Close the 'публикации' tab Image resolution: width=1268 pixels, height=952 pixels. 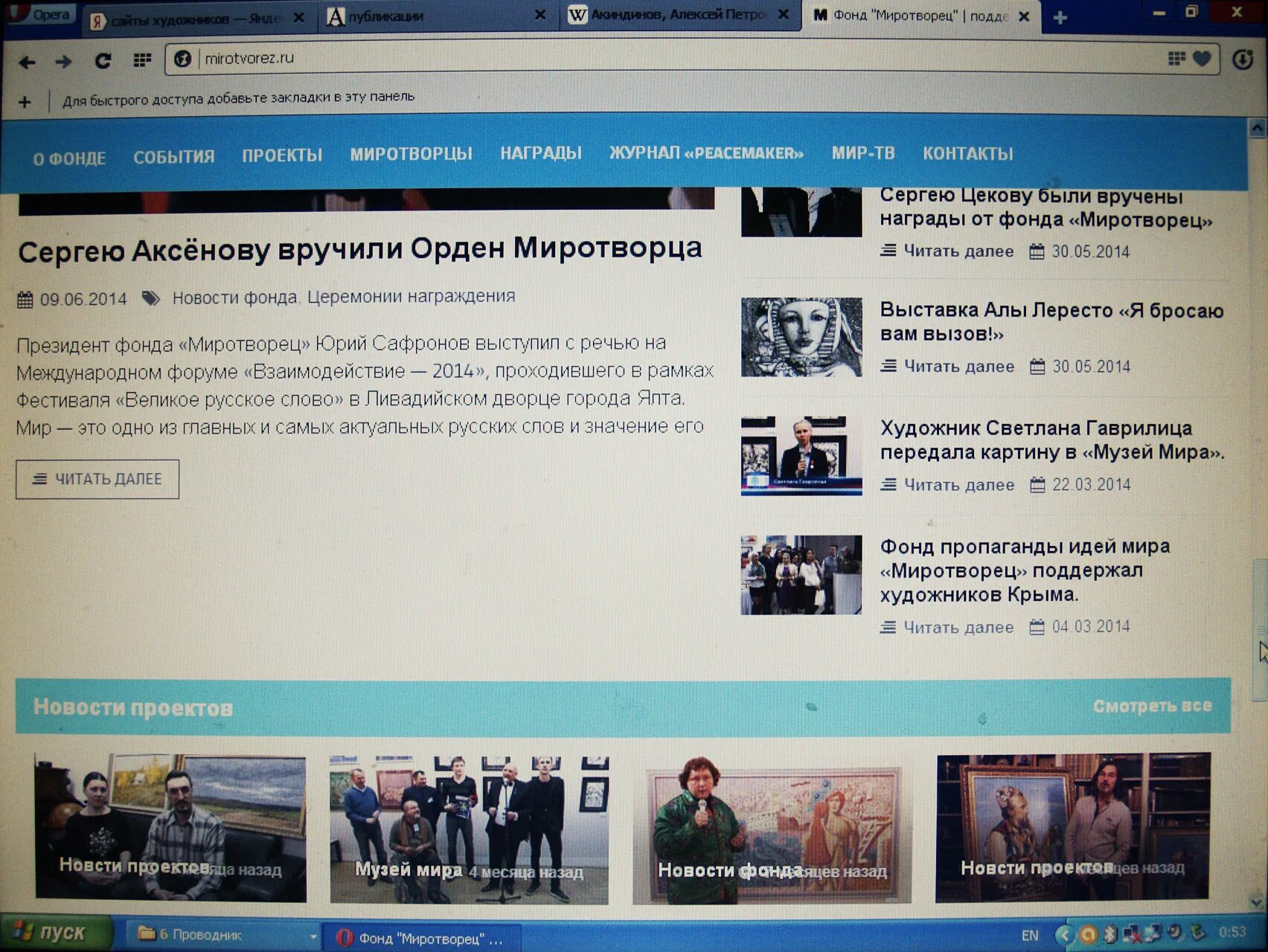(540, 15)
